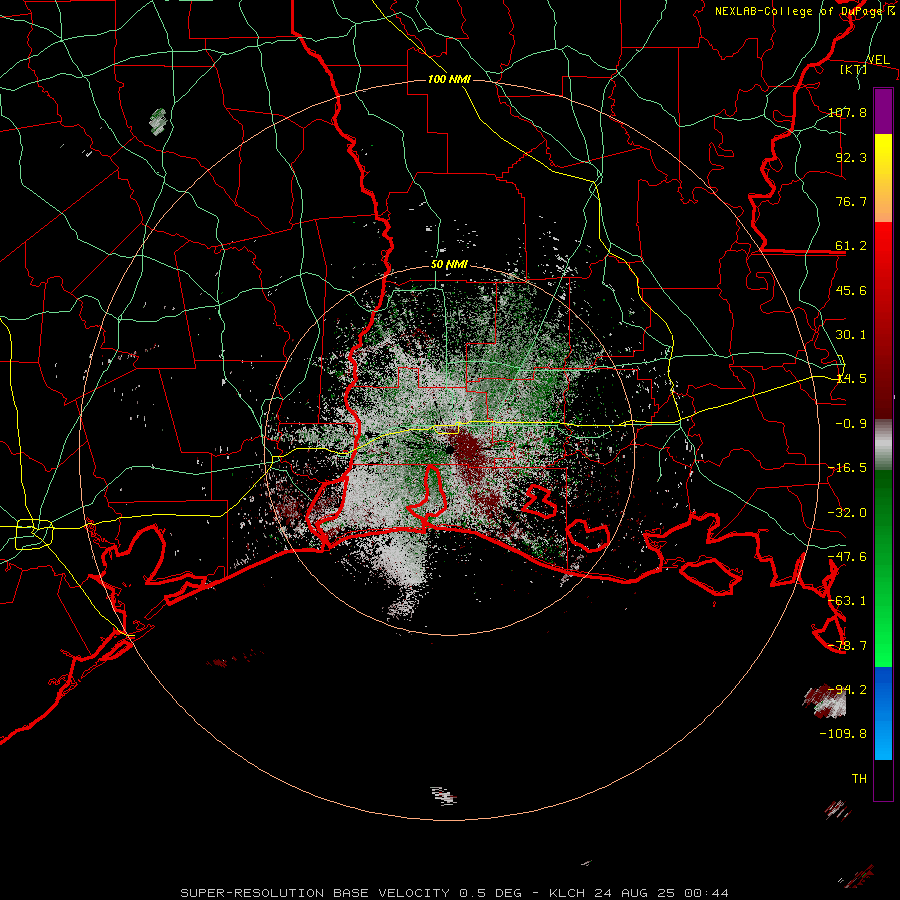Image resolution: width=900 pixels, height=900 pixels.
Task: Click the 50 NMI range ring label
Action: 449,264
